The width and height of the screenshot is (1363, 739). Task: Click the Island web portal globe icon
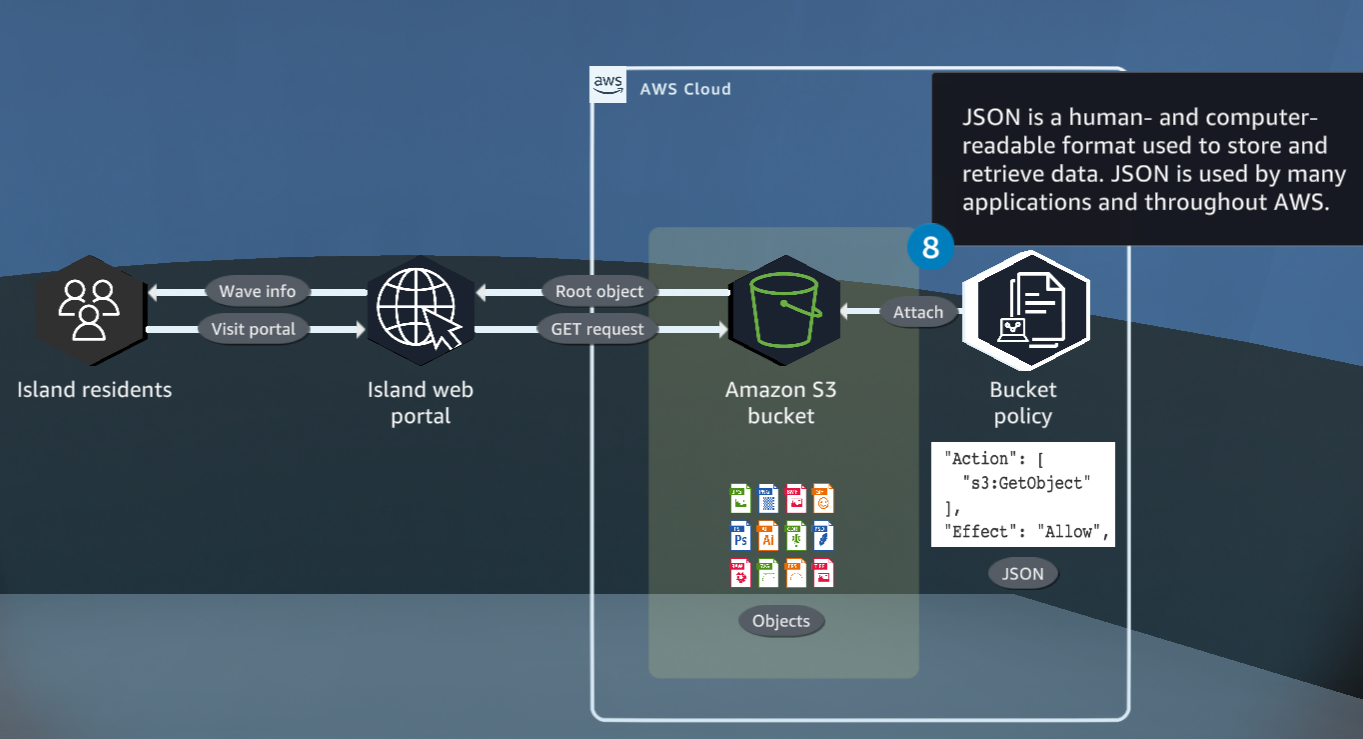[420, 310]
